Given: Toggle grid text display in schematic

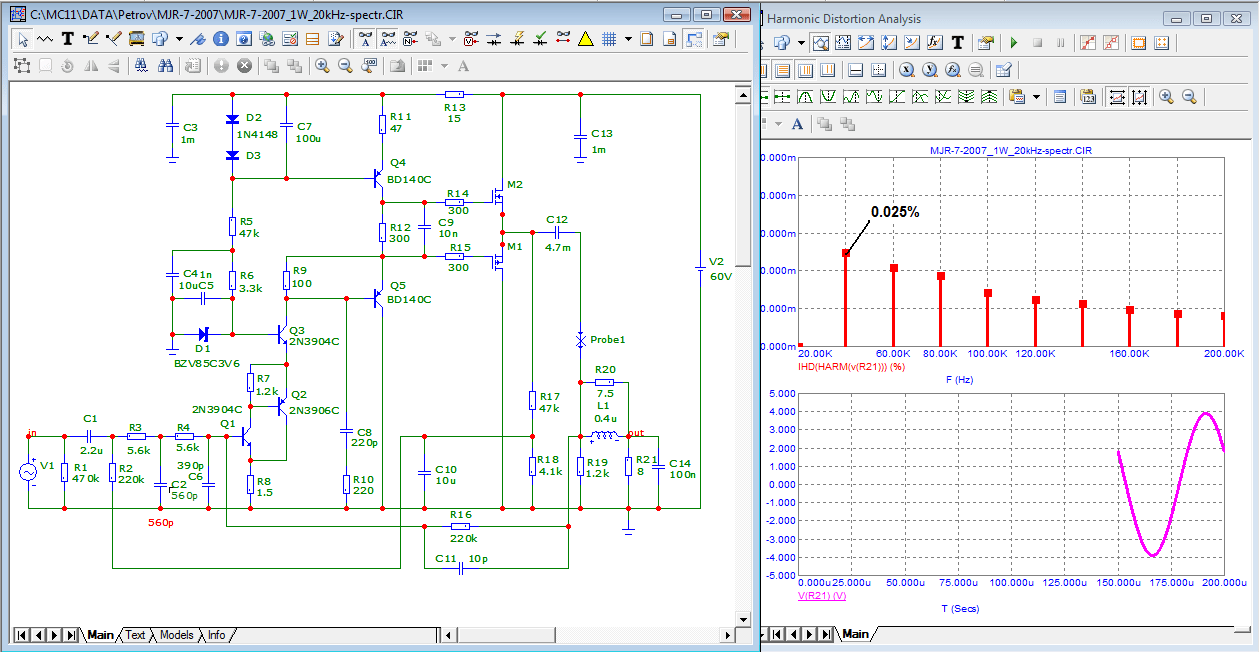Looking at the screenshot, I should coord(388,39).
